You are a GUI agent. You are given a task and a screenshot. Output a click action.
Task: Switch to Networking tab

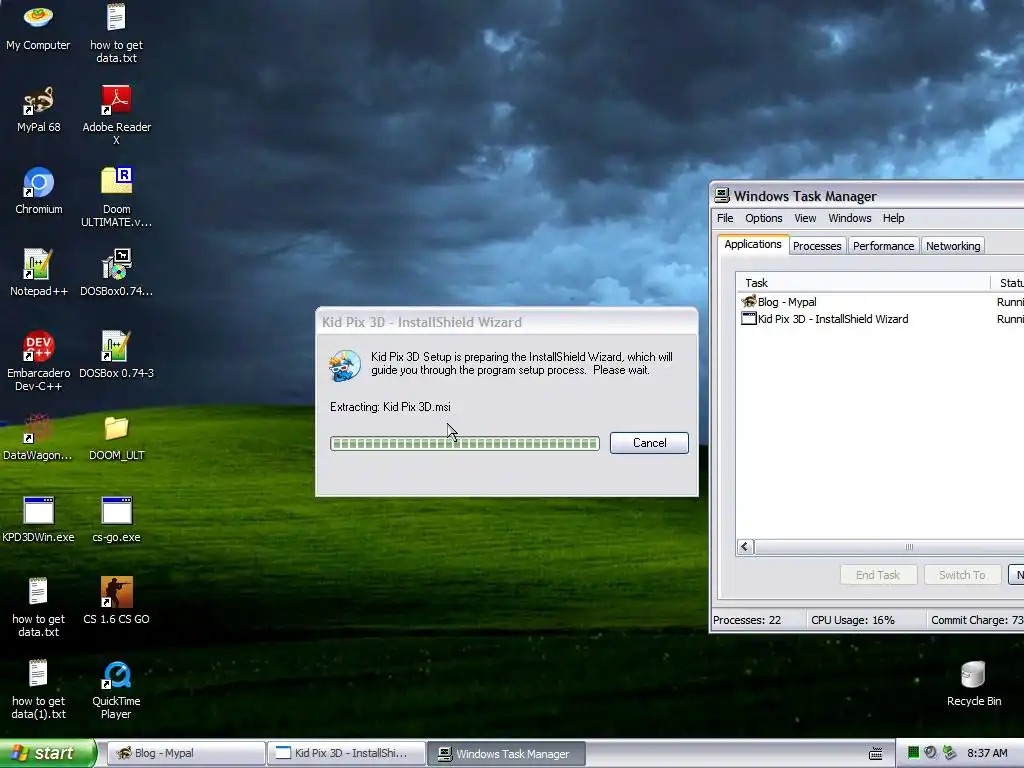[x=953, y=246]
